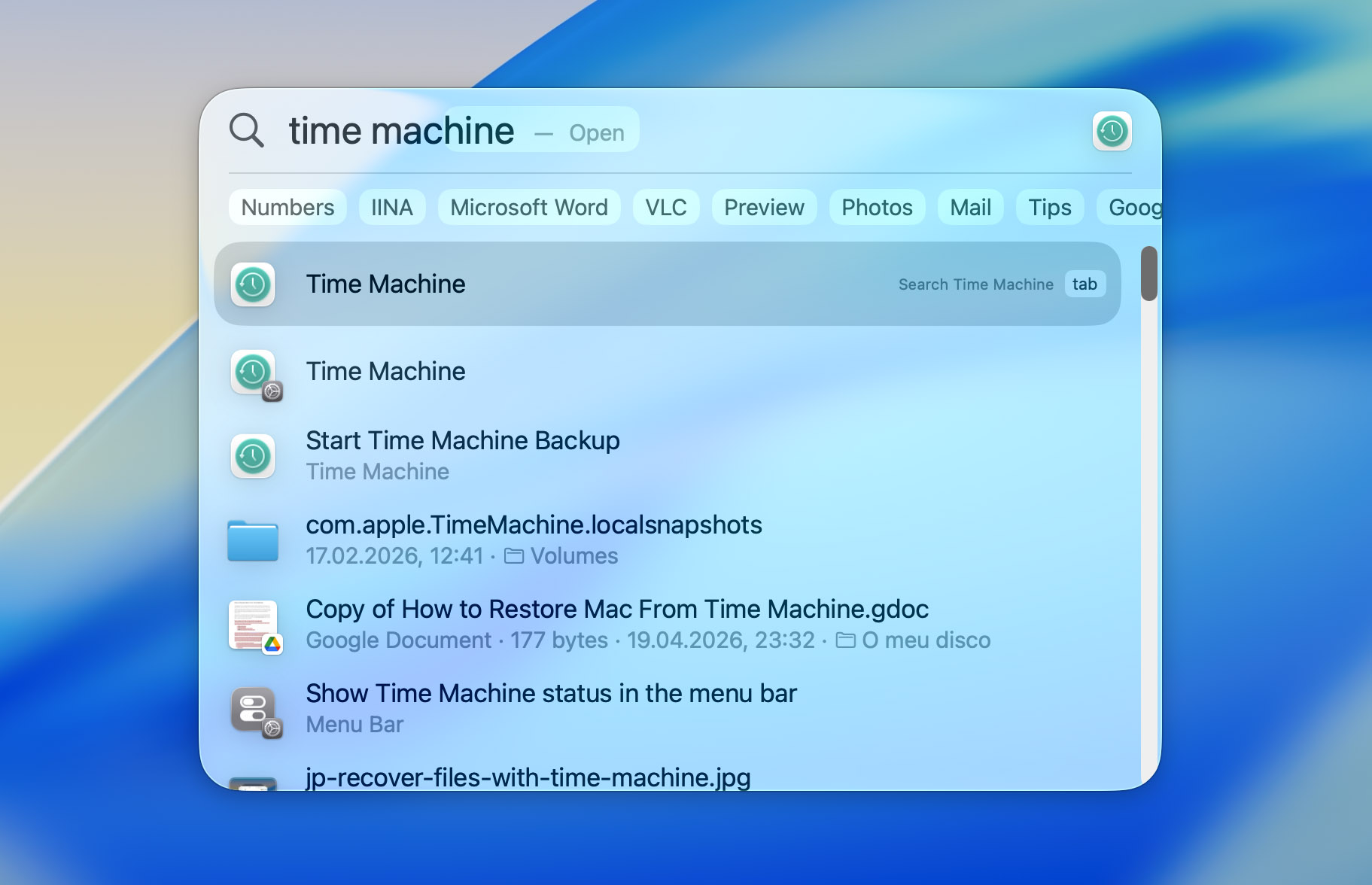Select Show Time Machine status in menu bar
Screen dimensions: 1372x885
668,709
